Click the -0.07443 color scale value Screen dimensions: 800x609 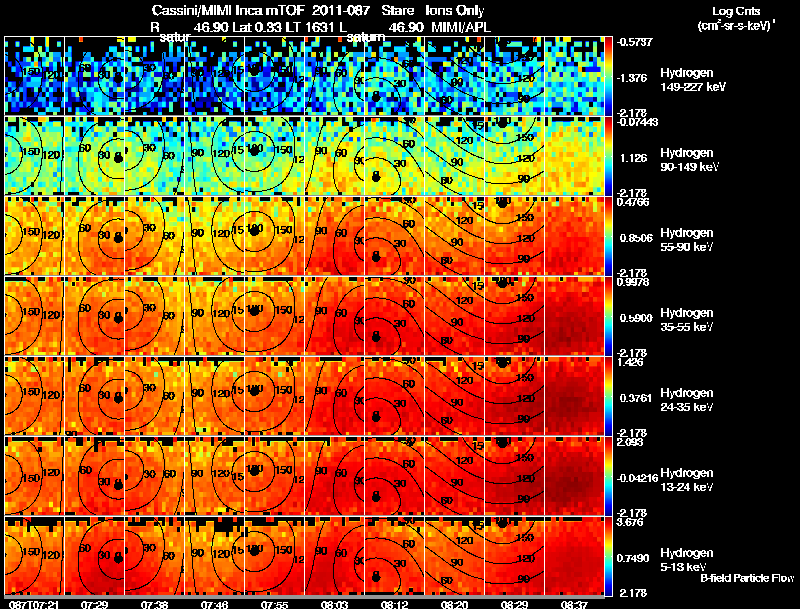click(637, 122)
